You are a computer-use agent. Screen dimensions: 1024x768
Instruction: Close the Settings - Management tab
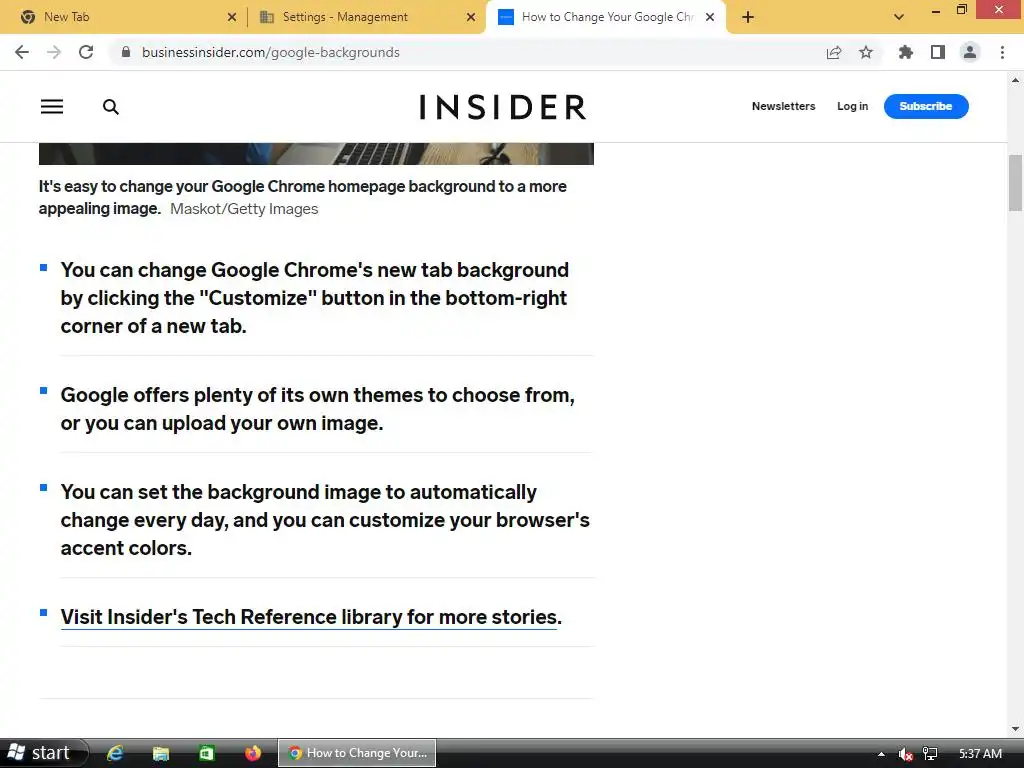coord(471,17)
